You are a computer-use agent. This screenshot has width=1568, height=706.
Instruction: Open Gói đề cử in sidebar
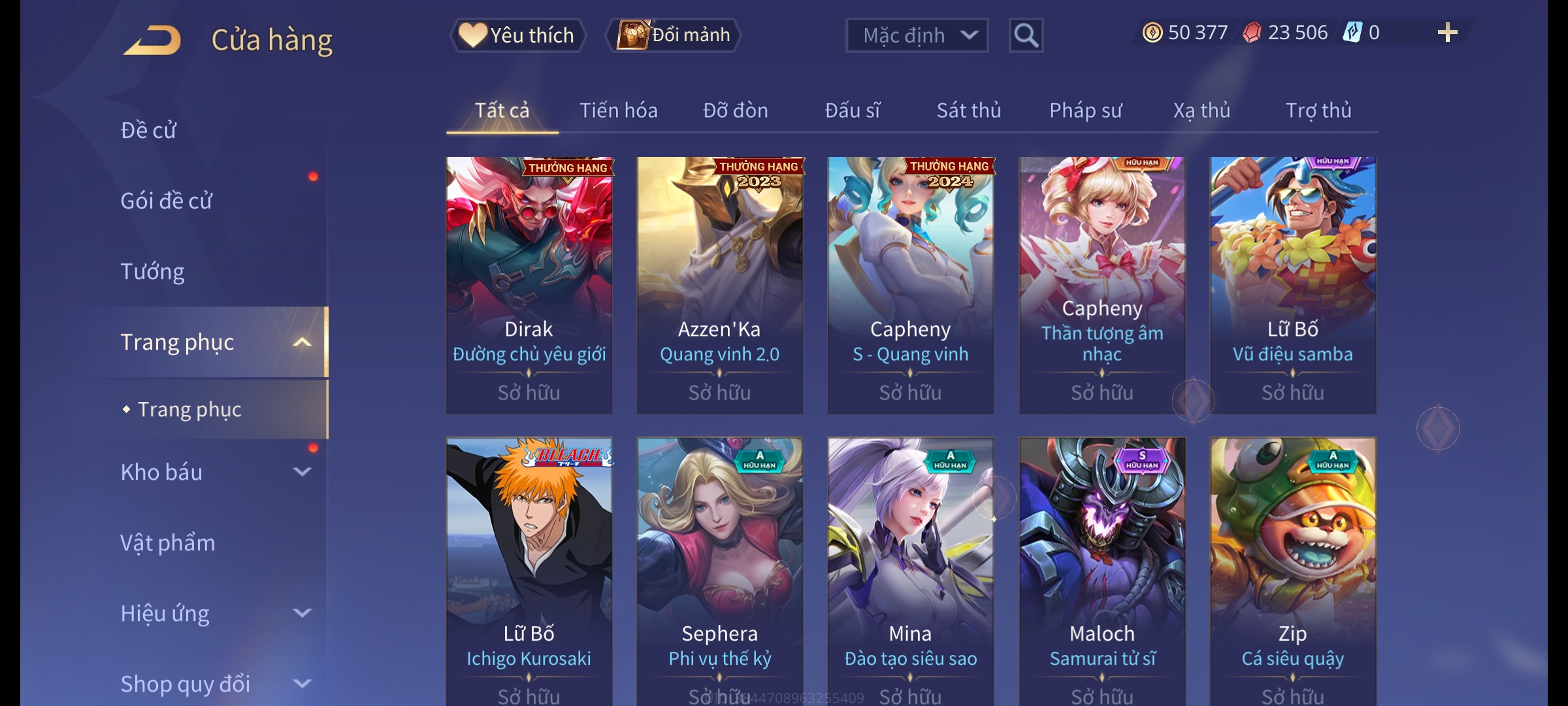(x=166, y=201)
